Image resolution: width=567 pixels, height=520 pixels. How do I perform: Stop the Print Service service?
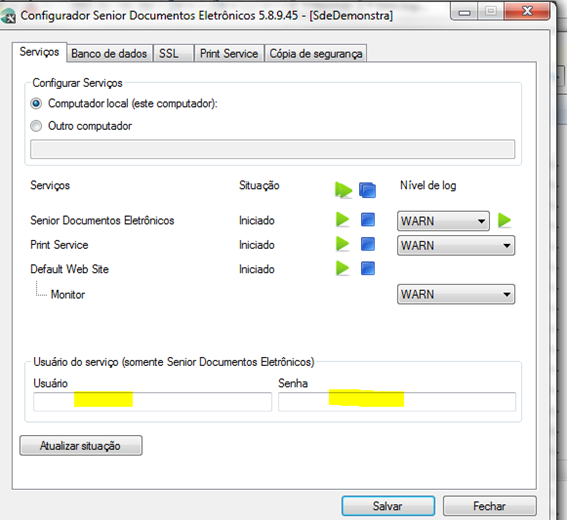[368, 244]
